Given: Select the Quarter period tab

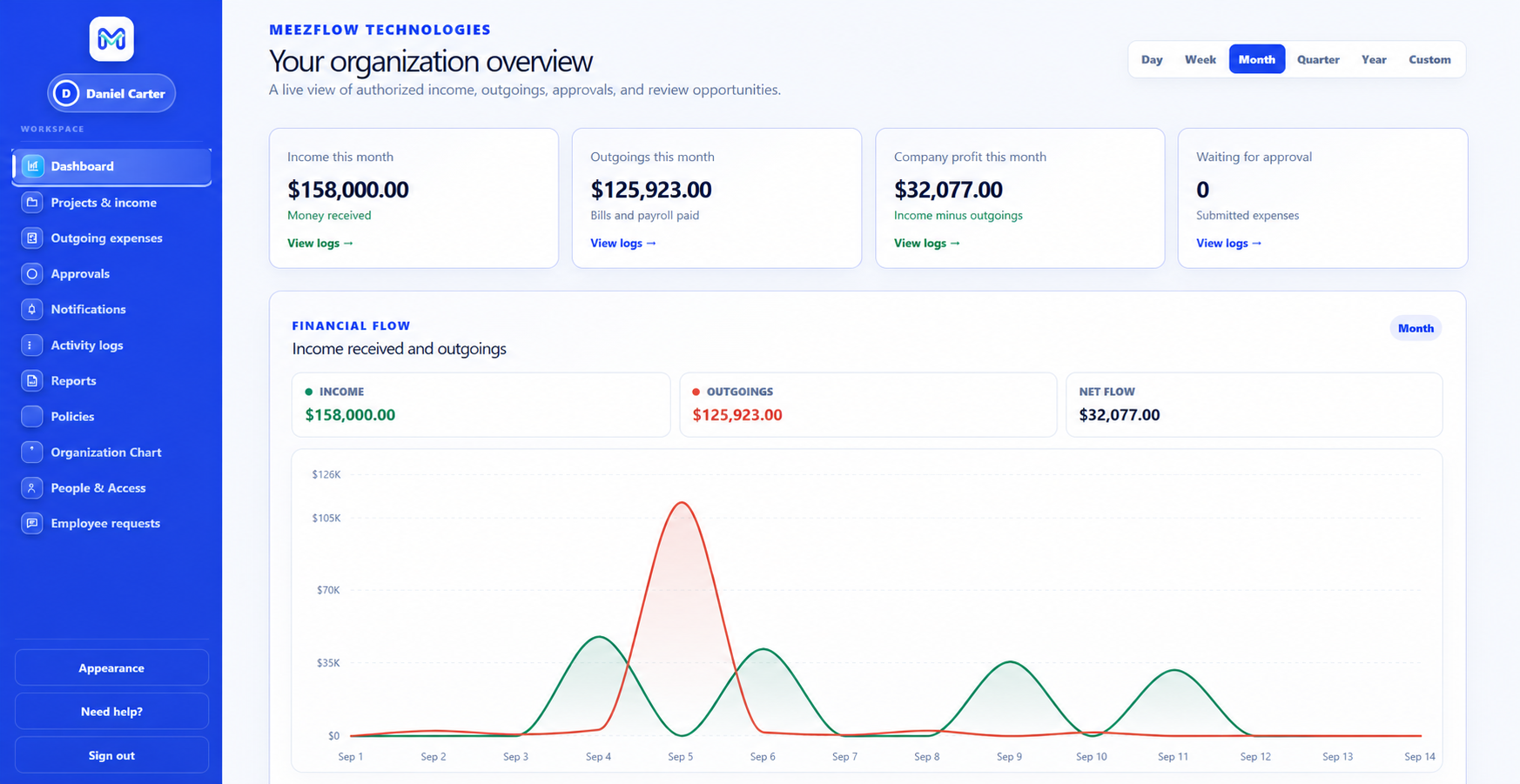Looking at the screenshot, I should coord(1318,59).
